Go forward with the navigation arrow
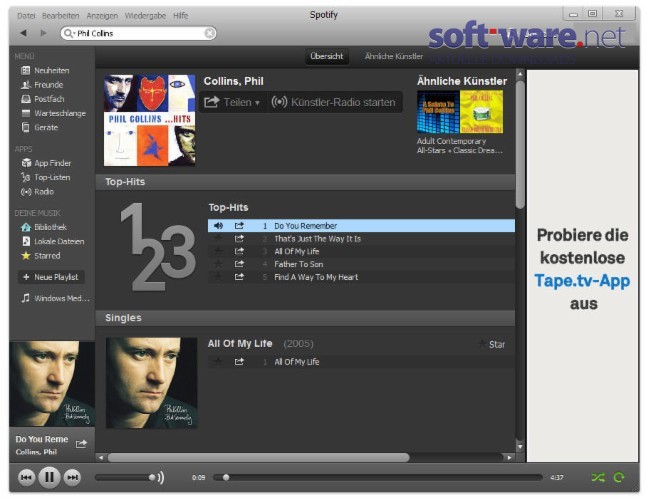Screen dimensions: 646x500 (43, 33)
